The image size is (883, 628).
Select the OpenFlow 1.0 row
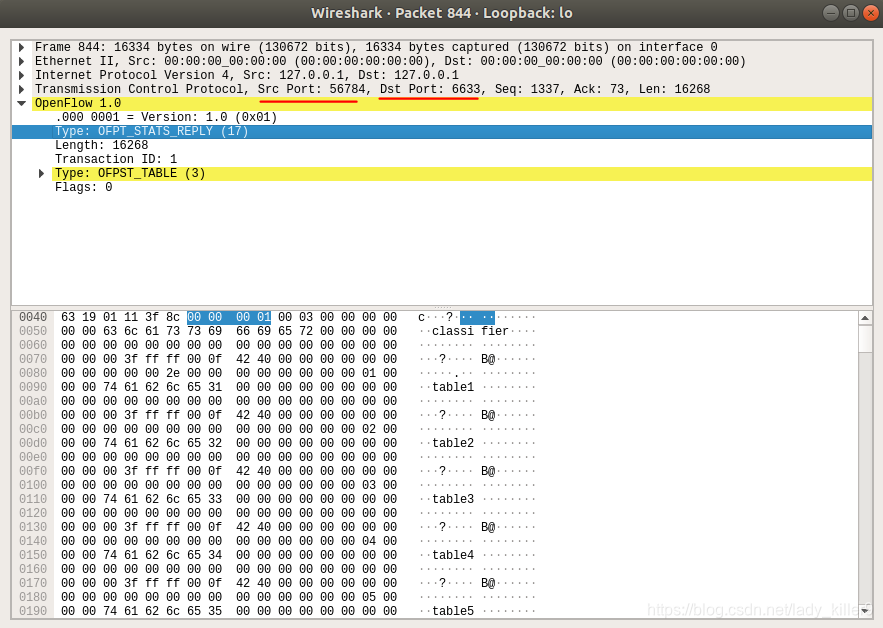click(x=452, y=104)
